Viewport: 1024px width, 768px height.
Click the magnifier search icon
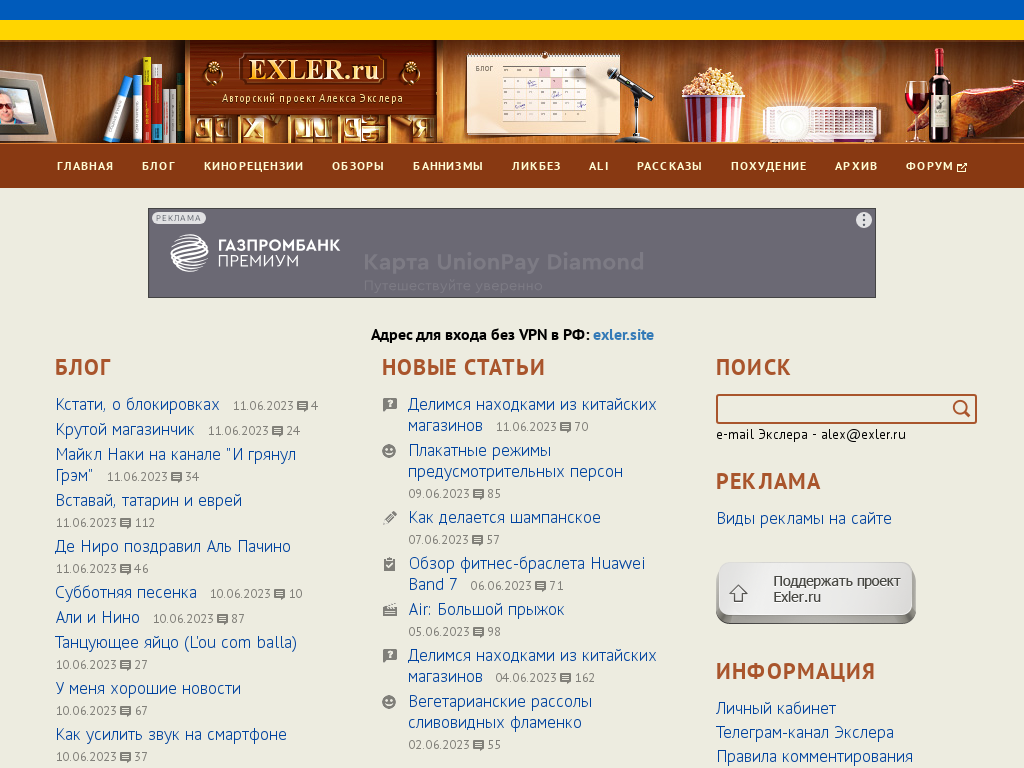[961, 409]
